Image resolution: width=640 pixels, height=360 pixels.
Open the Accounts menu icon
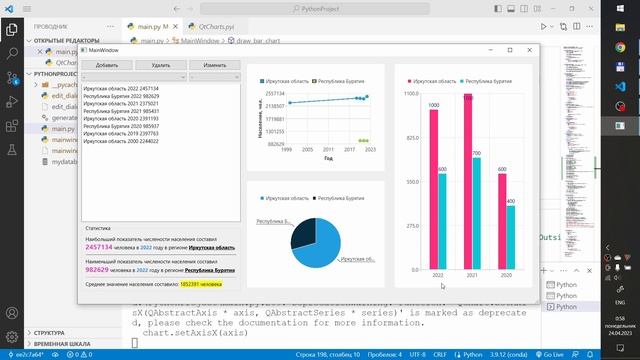pyautogui.click(x=12, y=313)
